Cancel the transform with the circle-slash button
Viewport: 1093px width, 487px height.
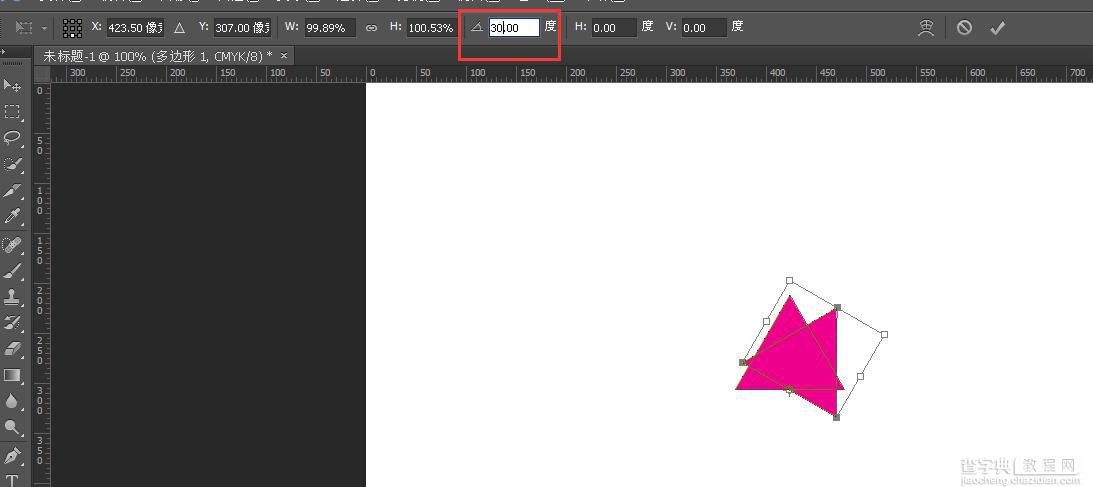click(964, 28)
